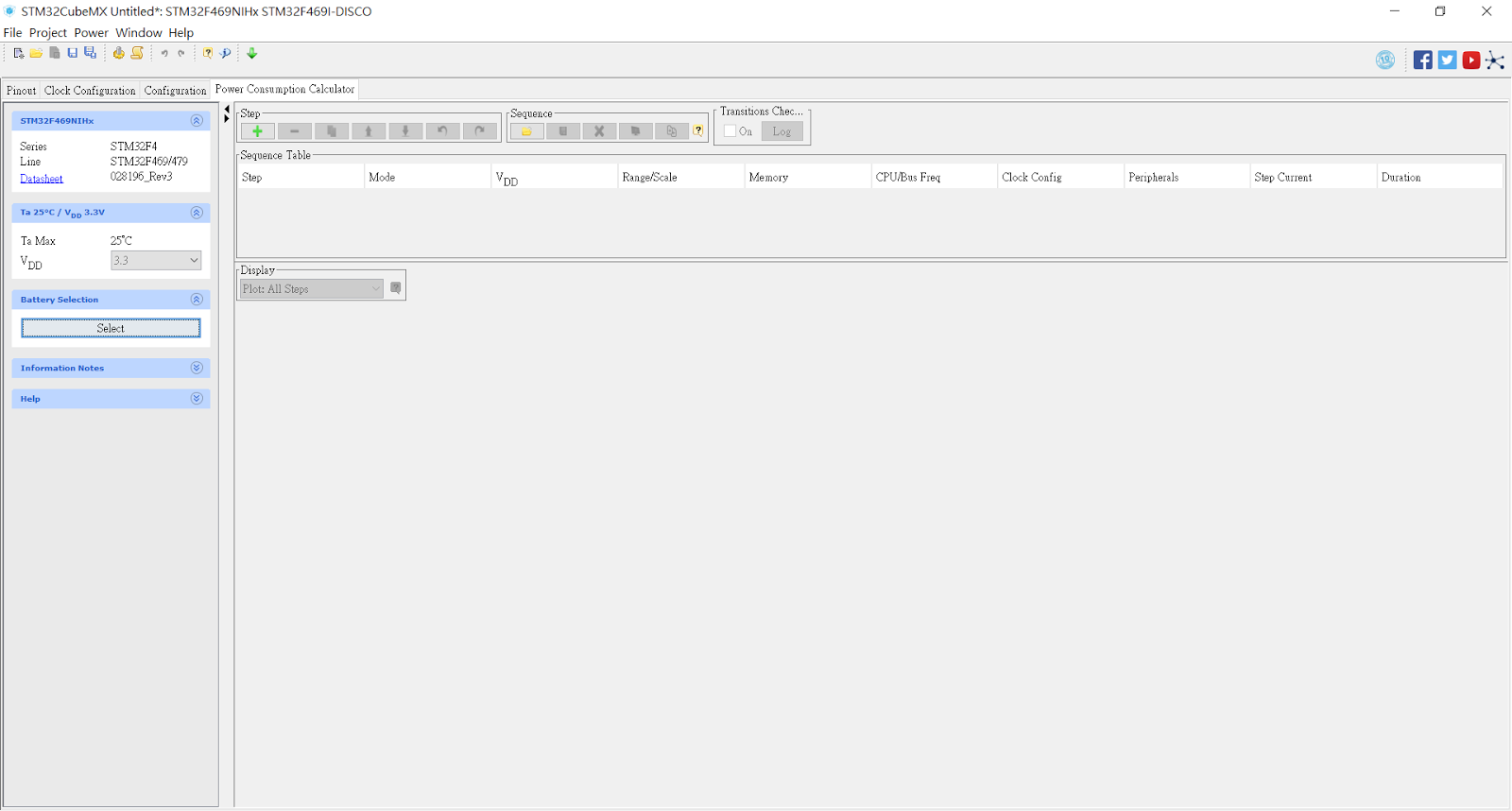This screenshot has width=1512, height=811.
Task: Click the 028196_Rev3 datasheet value
Action: (x=142, y=177)
